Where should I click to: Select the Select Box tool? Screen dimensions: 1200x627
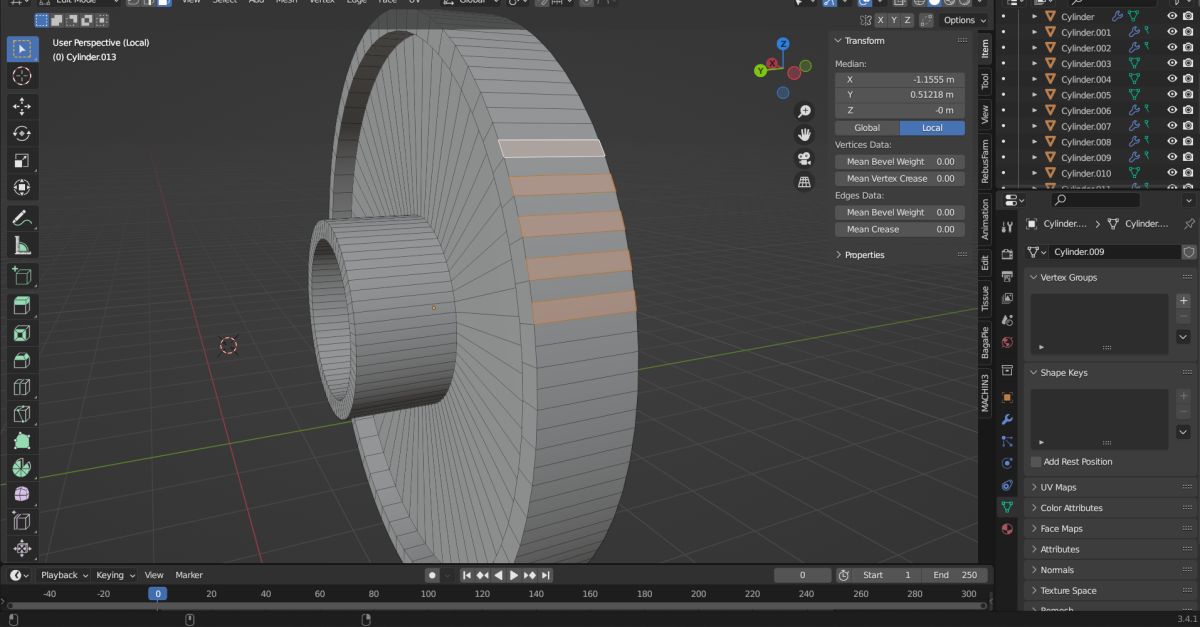pos(22,49)
